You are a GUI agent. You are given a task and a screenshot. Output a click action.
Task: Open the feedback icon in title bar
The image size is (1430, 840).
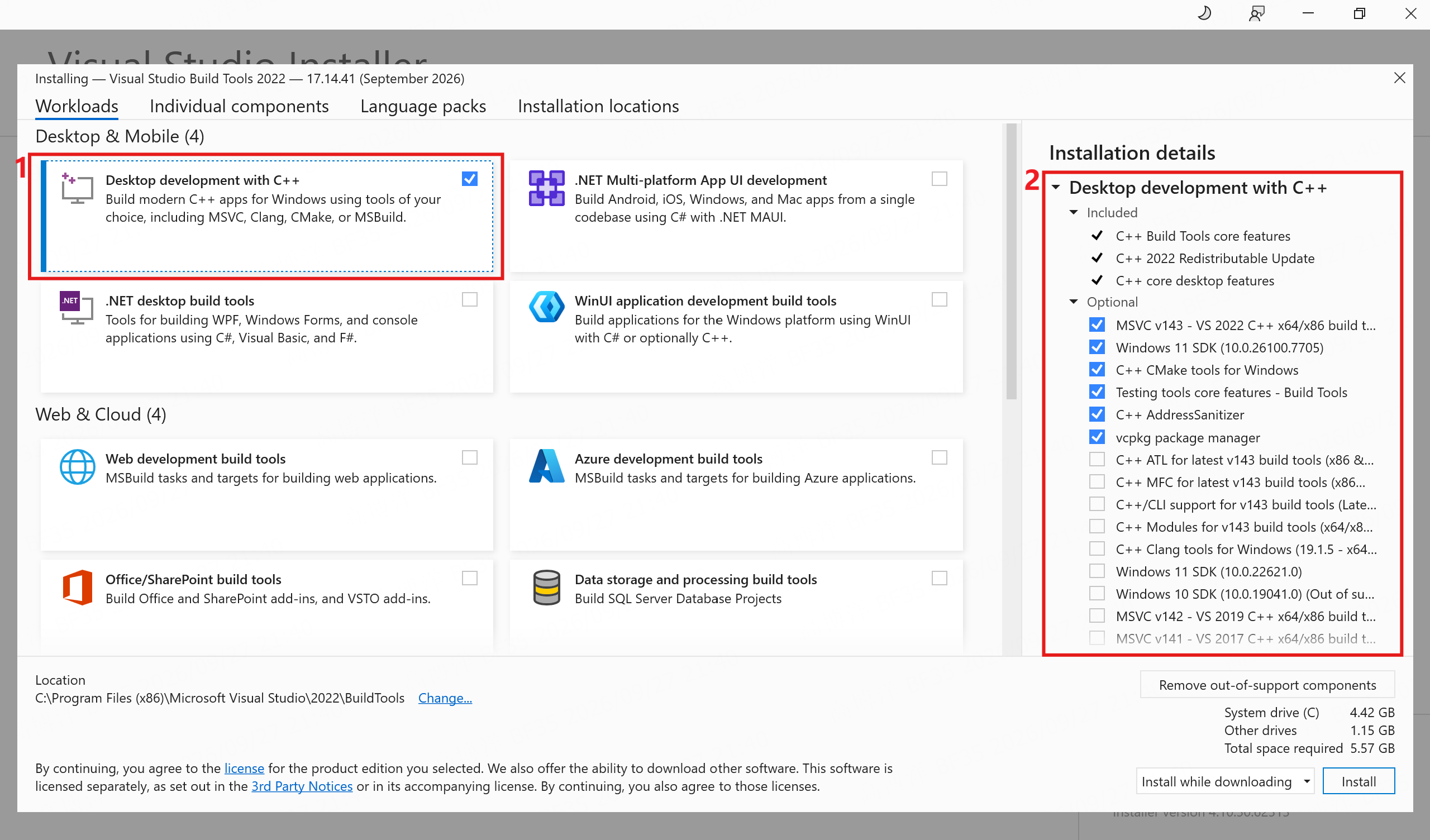click(1257, 13)
